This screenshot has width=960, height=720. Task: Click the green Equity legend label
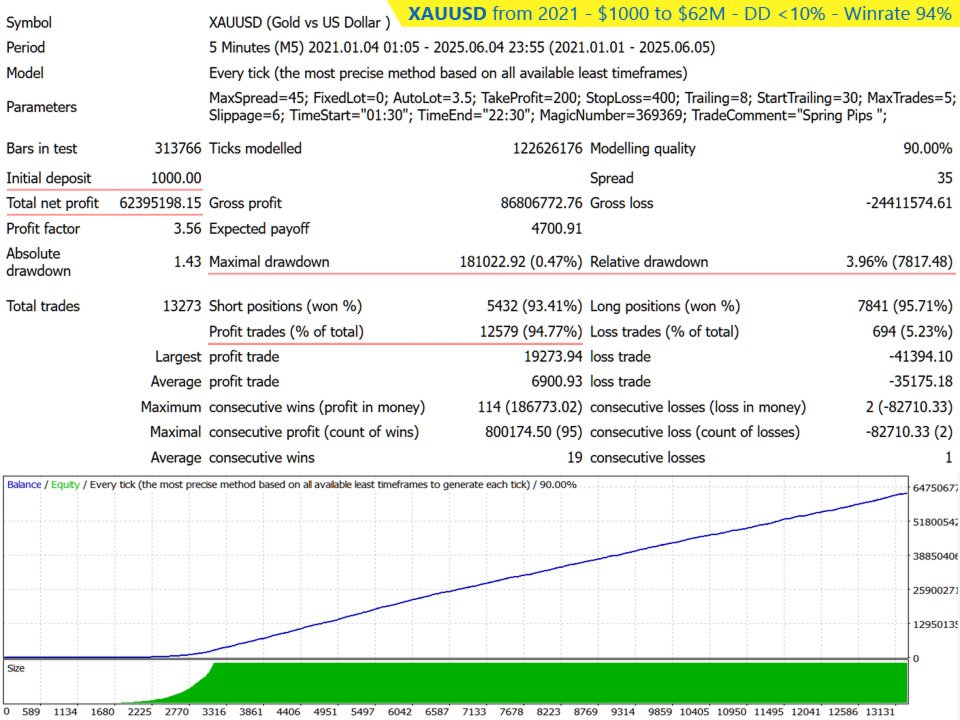click(66, 484)
